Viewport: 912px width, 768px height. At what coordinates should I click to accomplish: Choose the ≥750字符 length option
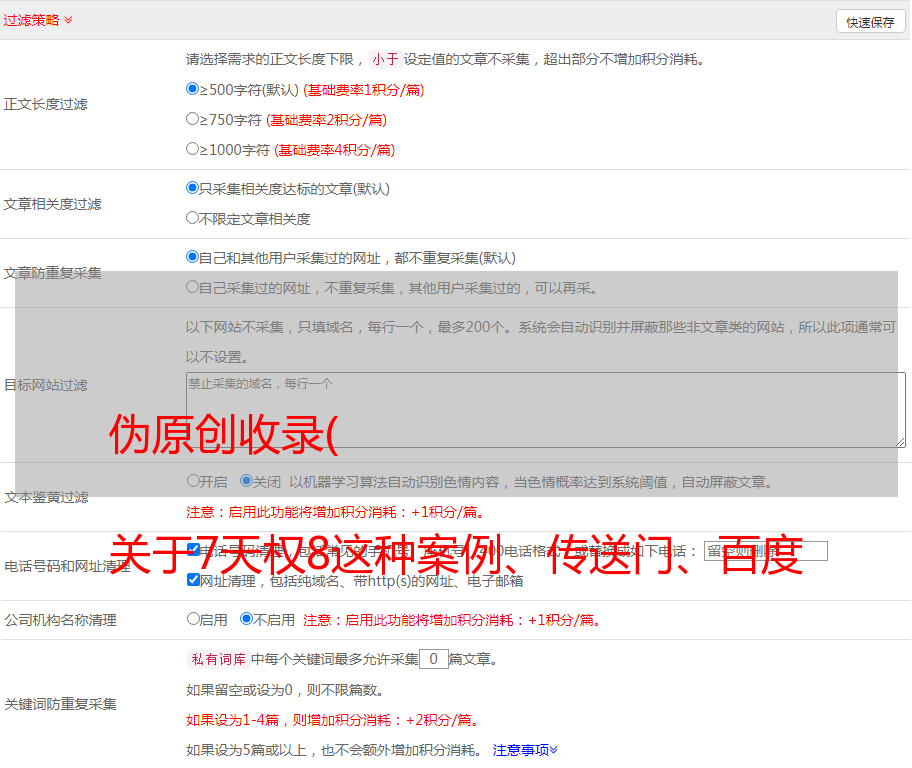(x=193, y=119)
